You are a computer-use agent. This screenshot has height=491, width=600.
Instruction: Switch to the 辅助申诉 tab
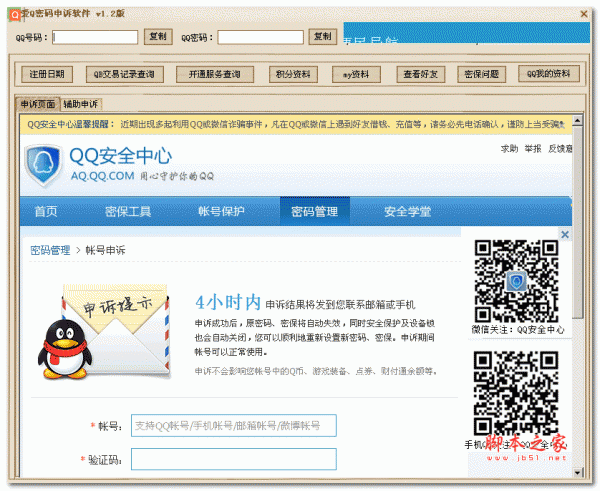[81, 104]
